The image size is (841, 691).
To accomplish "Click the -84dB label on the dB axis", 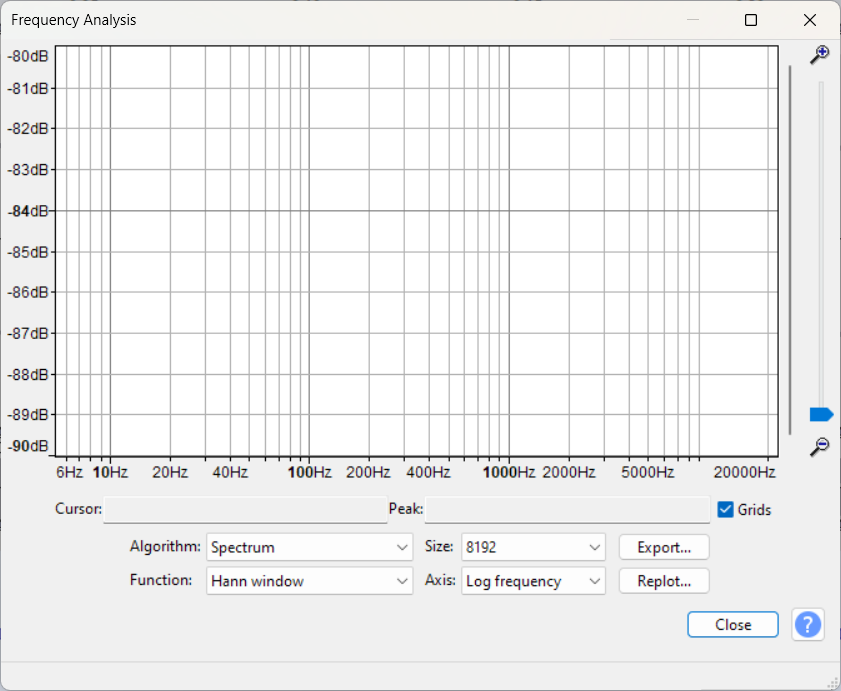I will [x=28, y=211].
